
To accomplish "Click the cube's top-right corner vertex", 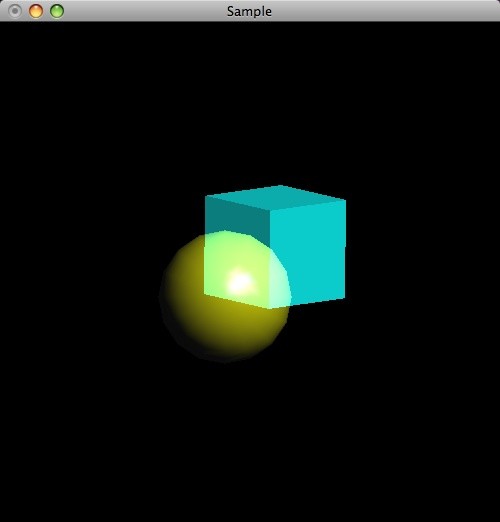I will click(346, 200).
